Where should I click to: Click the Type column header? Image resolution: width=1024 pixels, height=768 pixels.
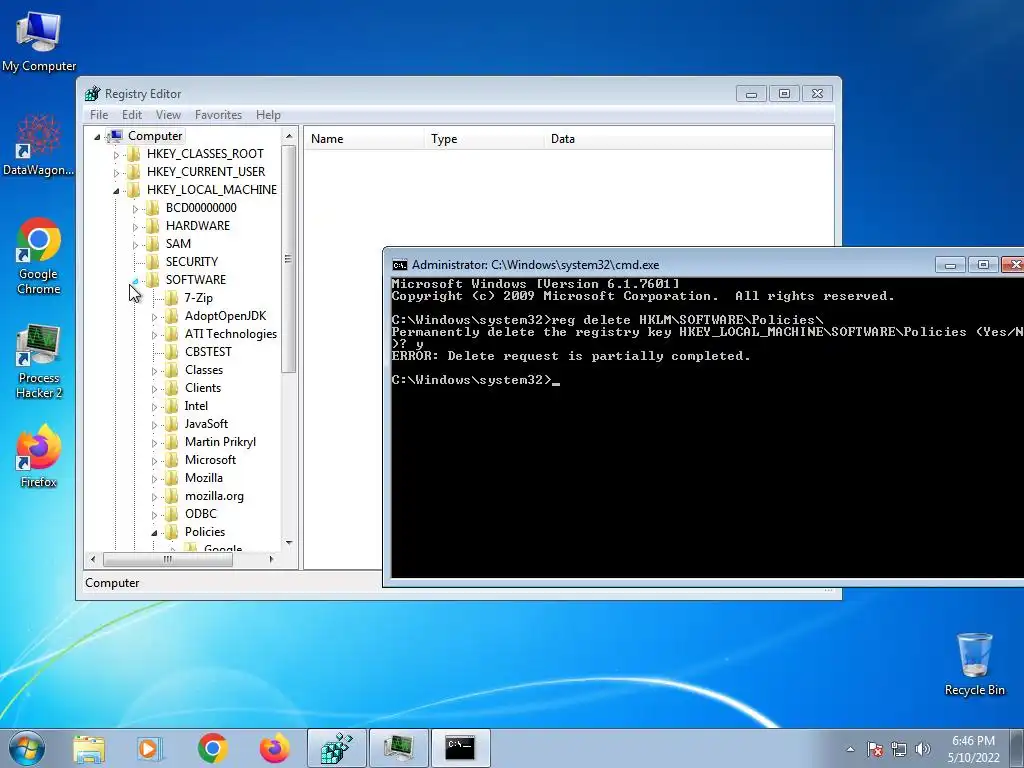(x=484, y=139)
